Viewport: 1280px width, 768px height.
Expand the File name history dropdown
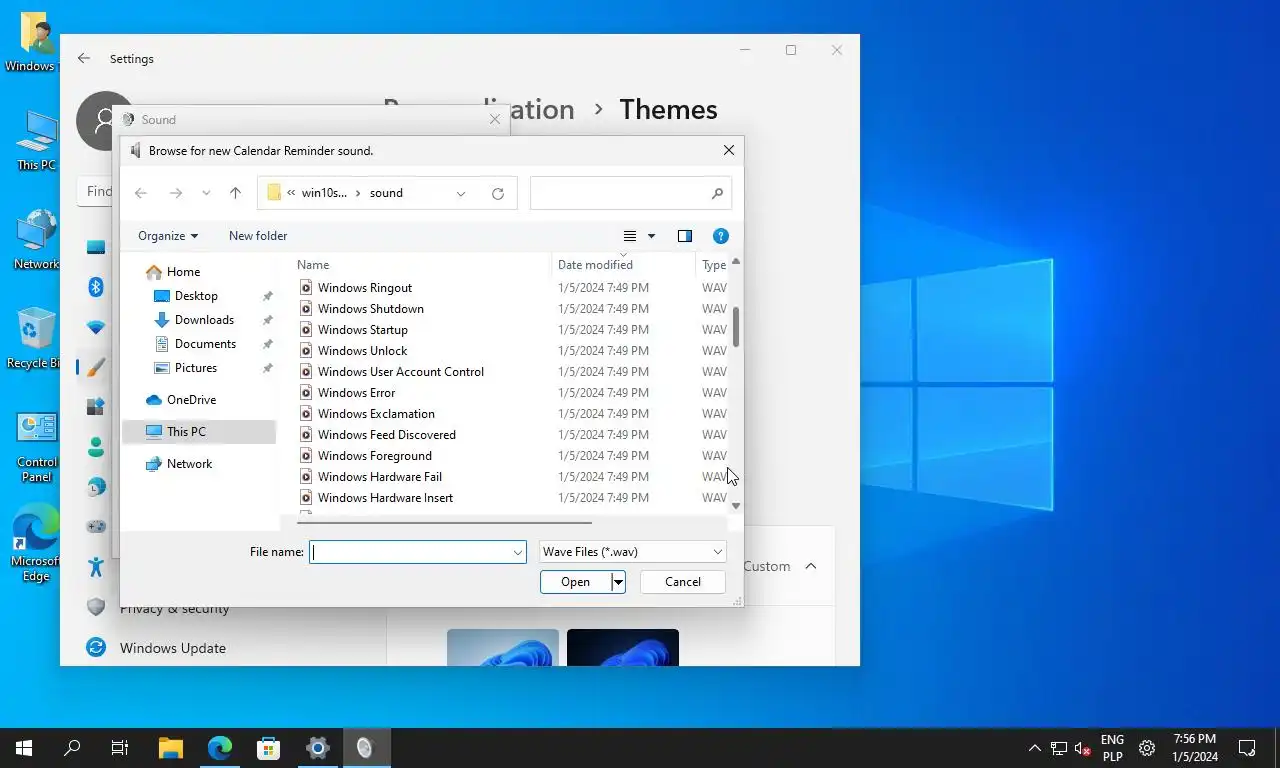(x=518, y=552)
